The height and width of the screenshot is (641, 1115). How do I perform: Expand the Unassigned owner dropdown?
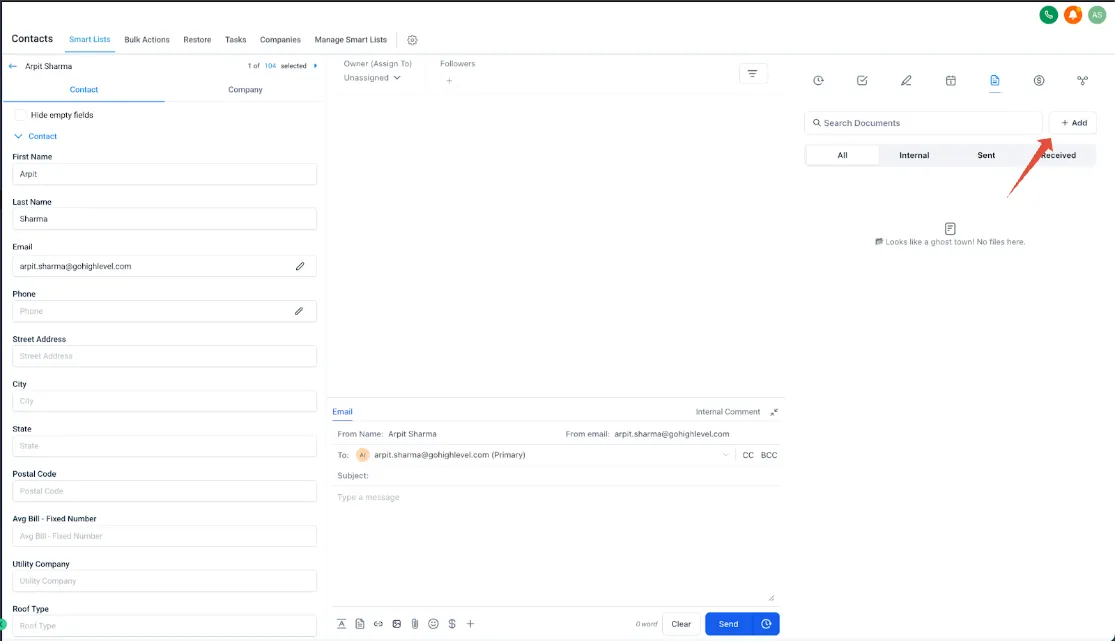372,78
